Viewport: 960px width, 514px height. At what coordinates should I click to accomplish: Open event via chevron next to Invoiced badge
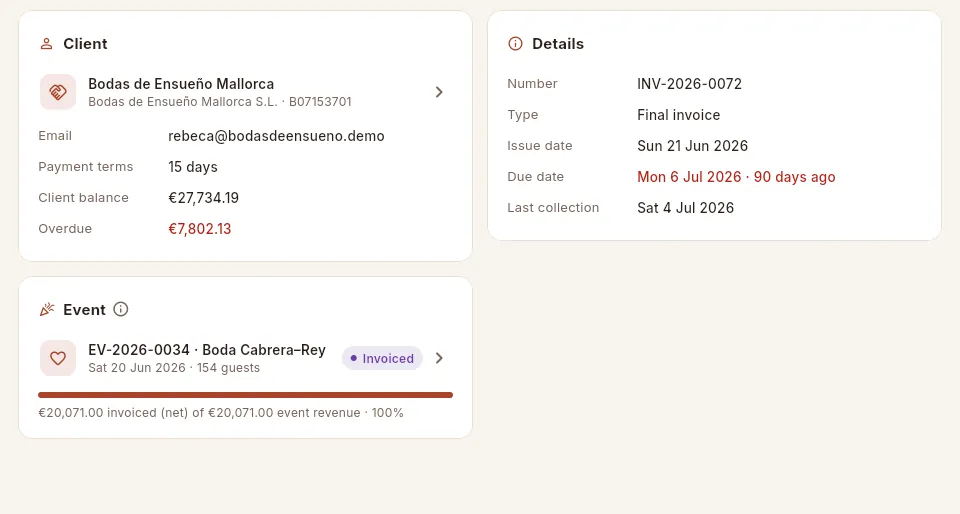(x=439, y=358)
